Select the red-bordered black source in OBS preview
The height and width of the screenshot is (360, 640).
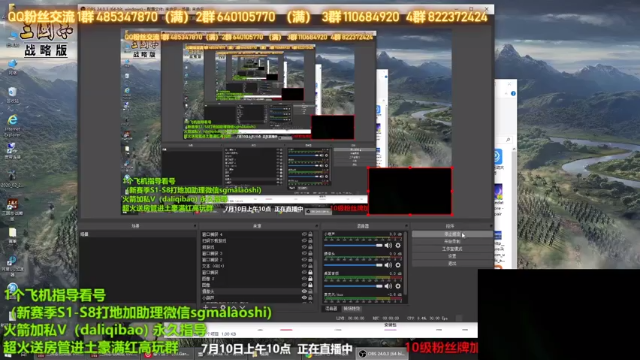point(410,191)
